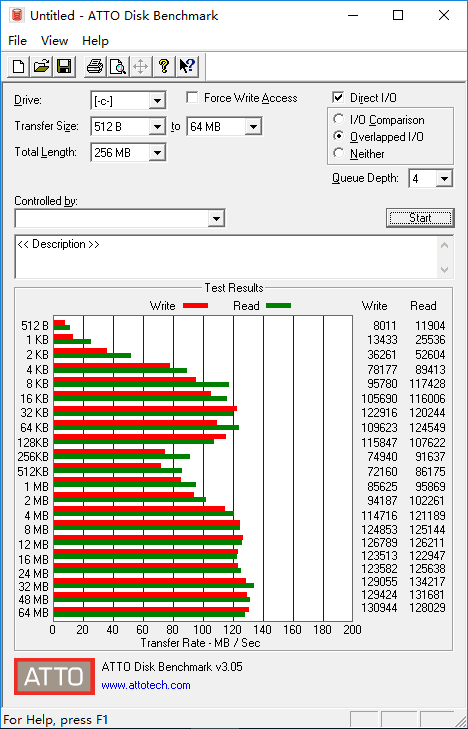The image size is (468, 729).
Task: Save results with the floppy disk icon
Action: [x=64, y=66]
